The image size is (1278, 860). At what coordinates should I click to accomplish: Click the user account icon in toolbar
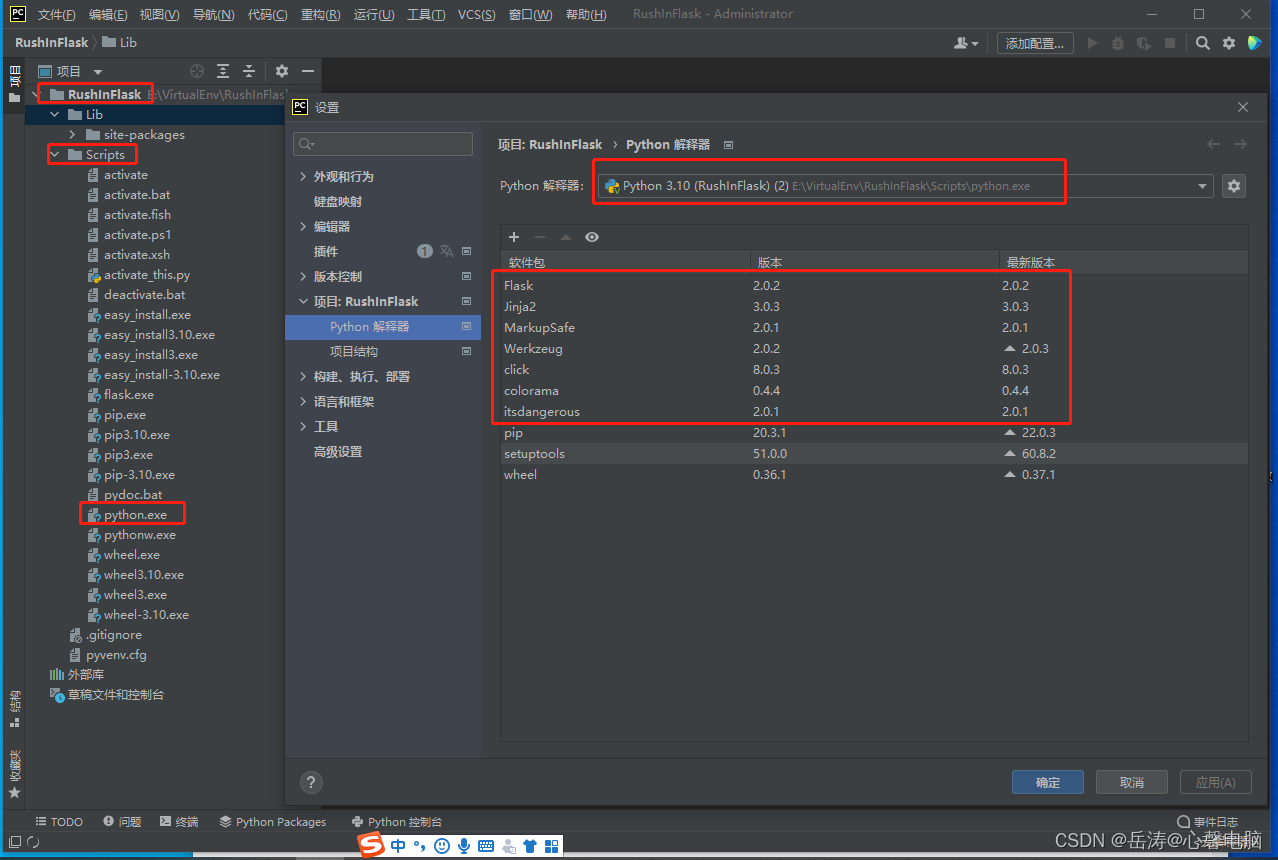[966, 43]
